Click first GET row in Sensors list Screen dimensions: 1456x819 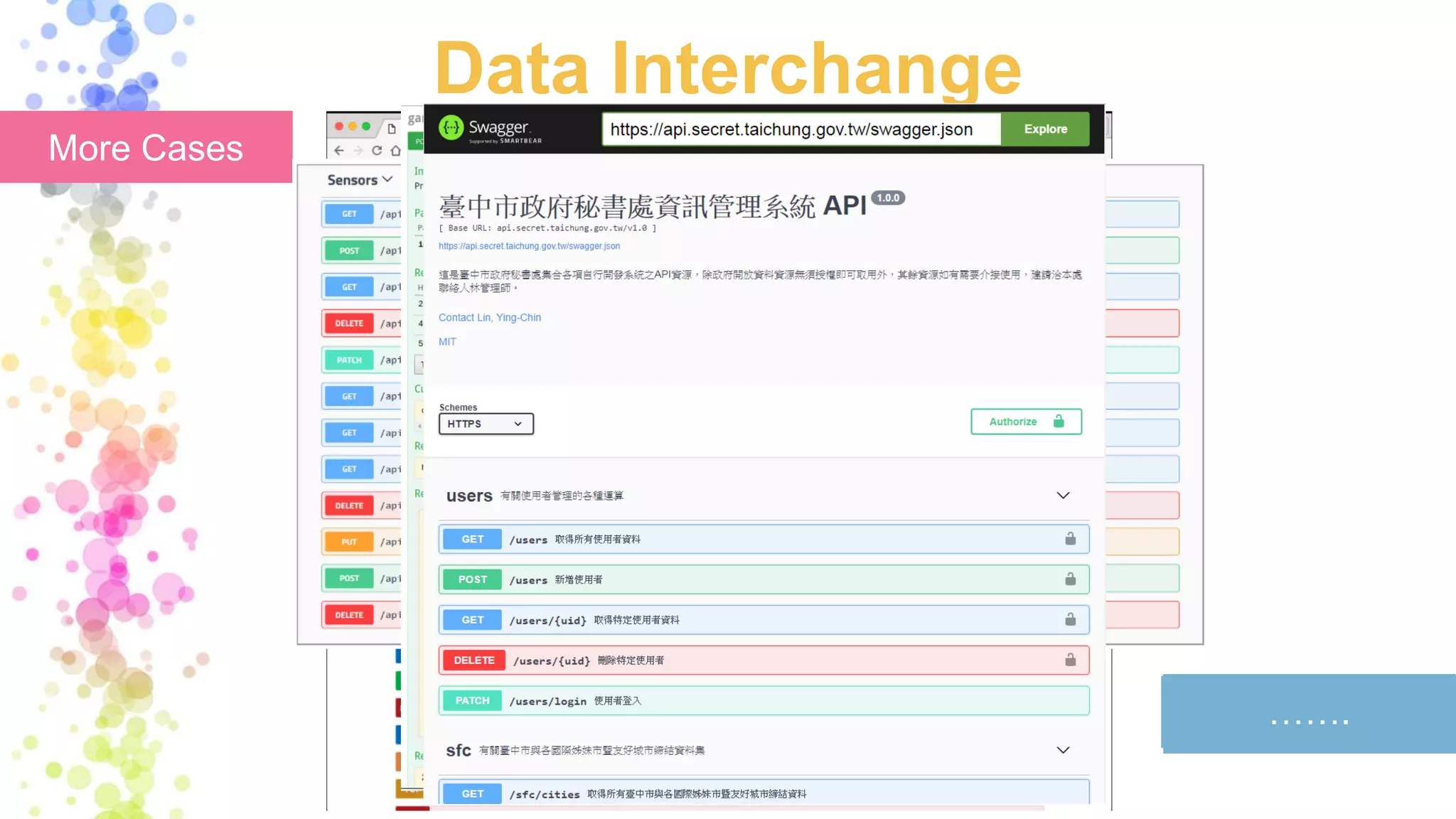click(x=362, y=214)
